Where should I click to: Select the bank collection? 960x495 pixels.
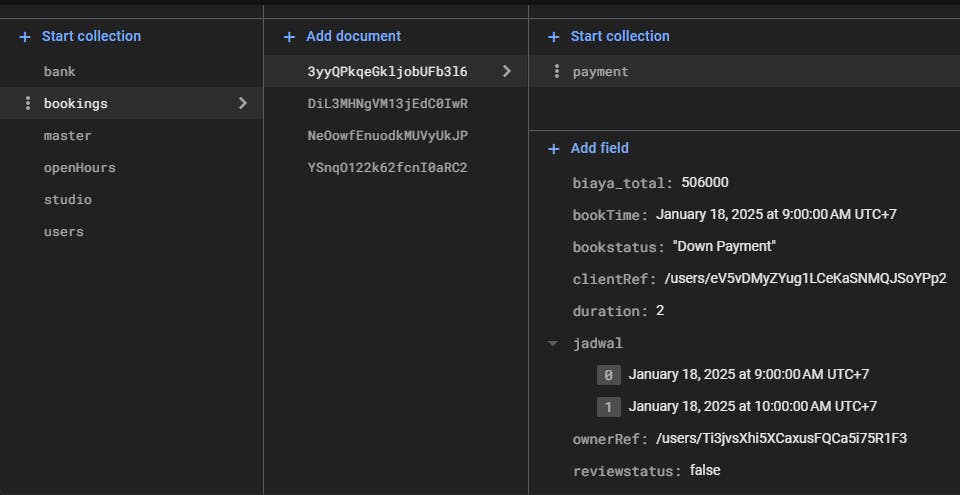tap(60, 72)
